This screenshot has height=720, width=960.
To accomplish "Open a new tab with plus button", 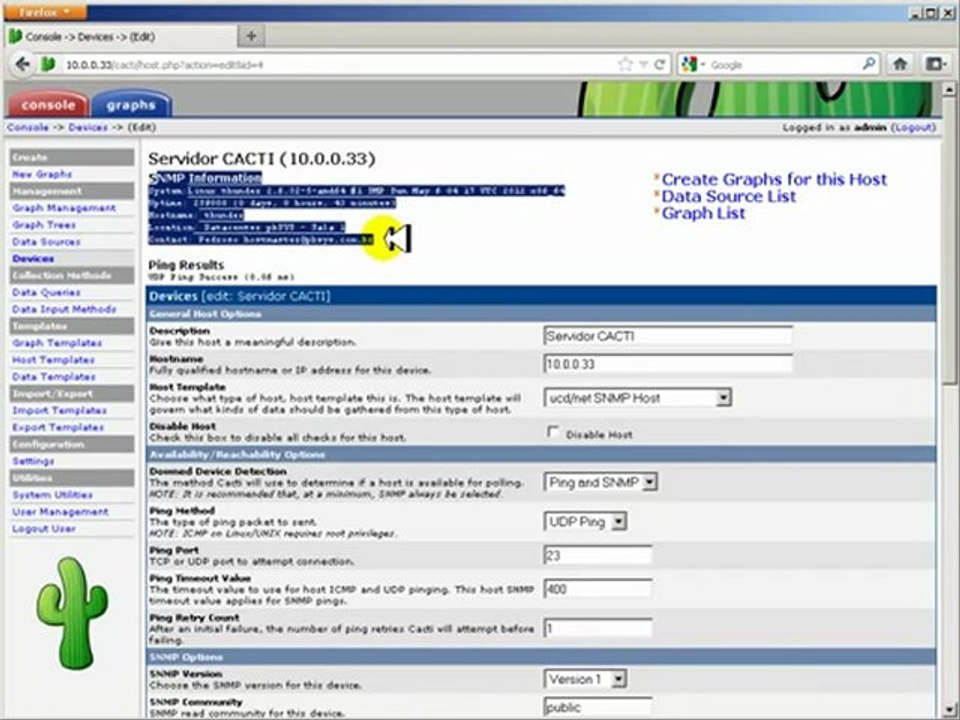I will click(251, 36).
